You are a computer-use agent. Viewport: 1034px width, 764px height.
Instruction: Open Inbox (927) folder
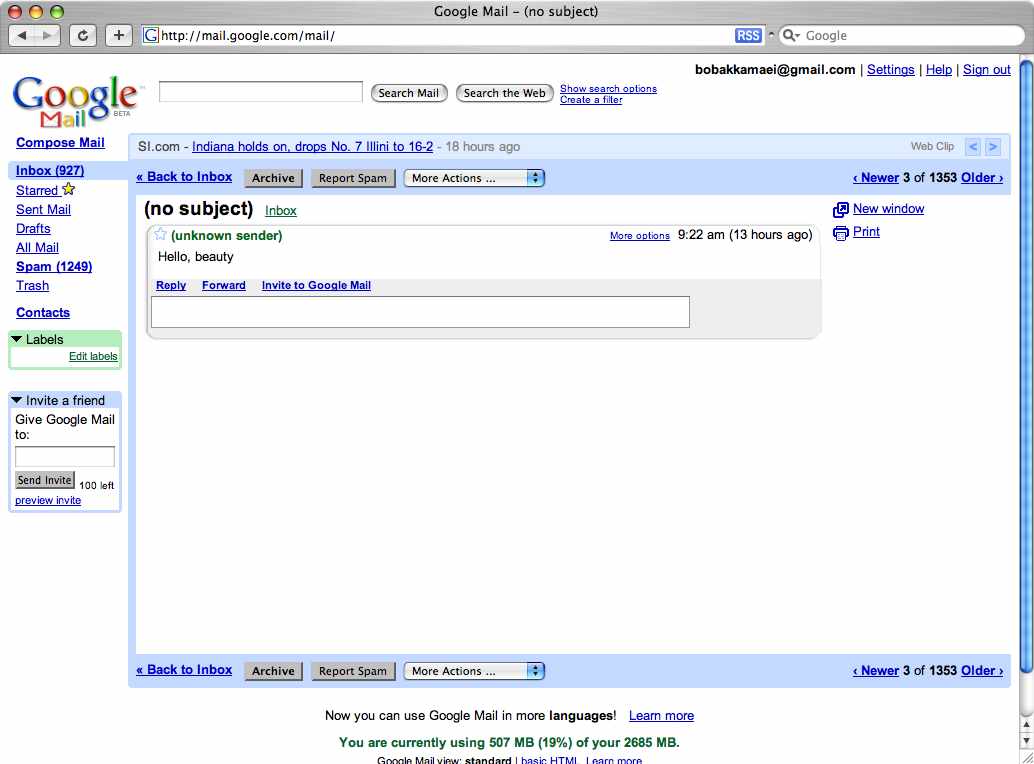pyautogui.click(x=50, y=171)
